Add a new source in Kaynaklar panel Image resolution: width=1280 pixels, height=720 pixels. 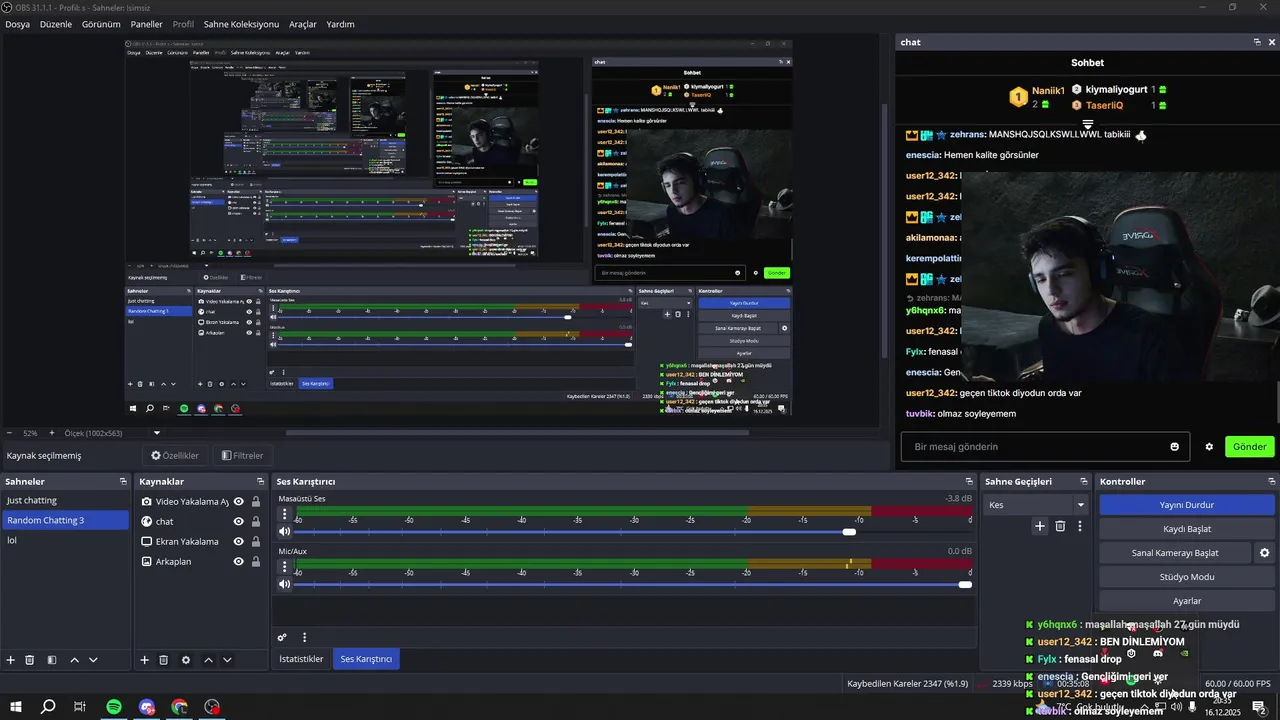pyautogui.click(x=144, y=660)
